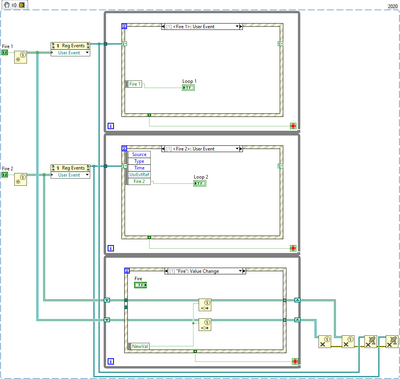Open the User Event dropdown on second Reg Events node
Image resolution: width=400 pixels, height=379 pixels.
click(x=70, y=175)
